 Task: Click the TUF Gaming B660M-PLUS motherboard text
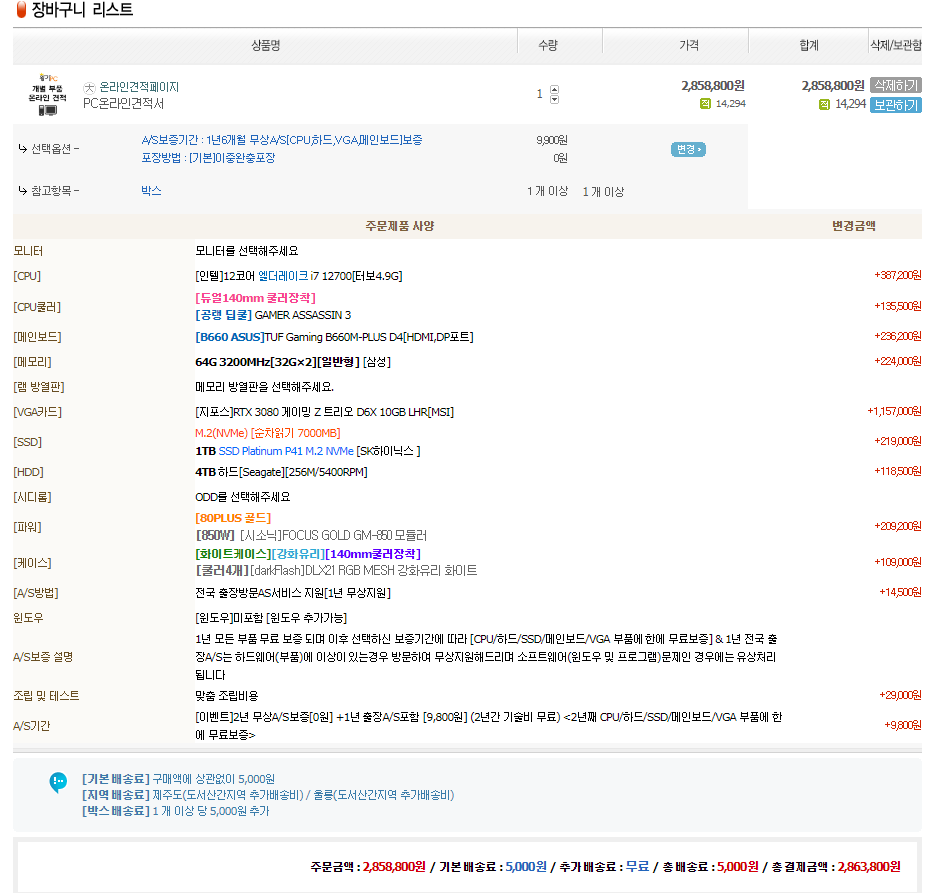coord(369,337)
